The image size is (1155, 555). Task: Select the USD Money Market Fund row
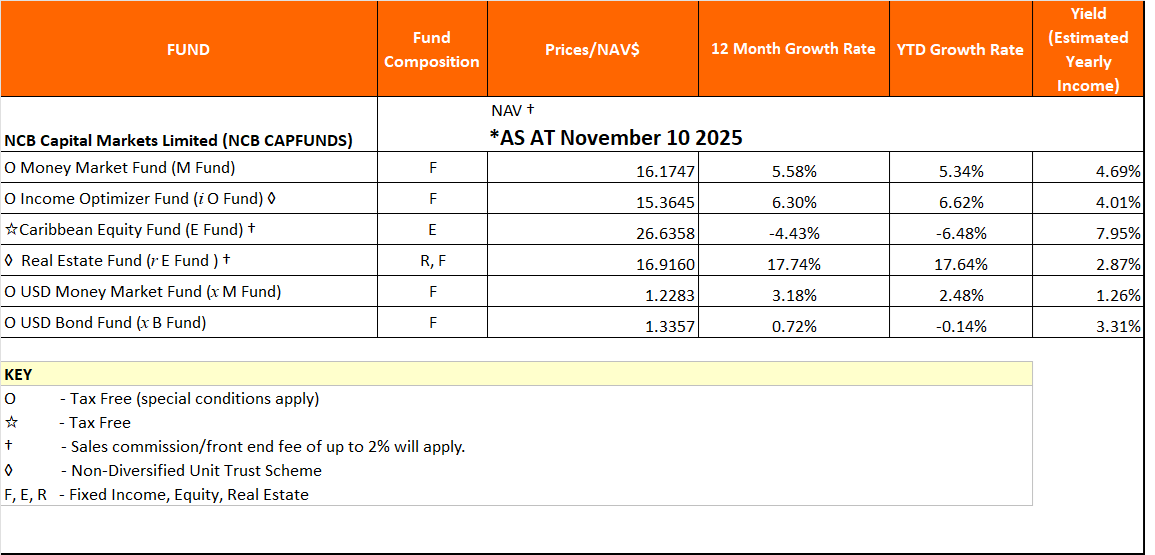[142, 292]
